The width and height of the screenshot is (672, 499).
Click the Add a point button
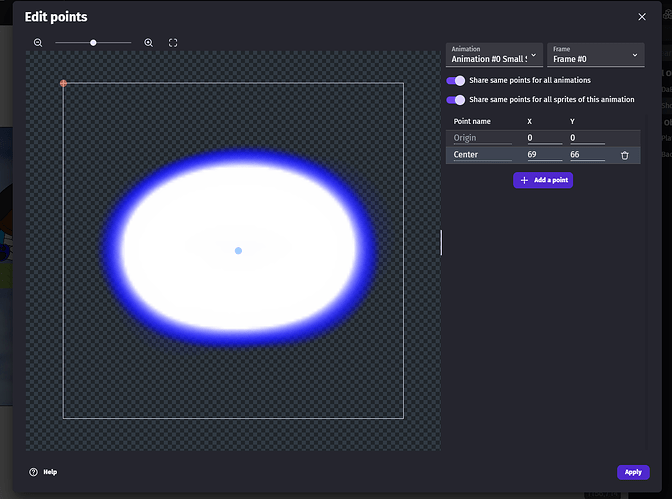tap(543, 180)
